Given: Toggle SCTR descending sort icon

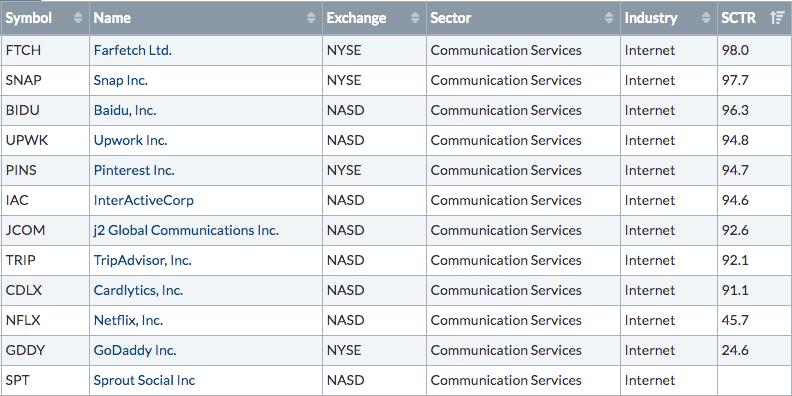Looking at the screenshot, I should click(777, 18).
